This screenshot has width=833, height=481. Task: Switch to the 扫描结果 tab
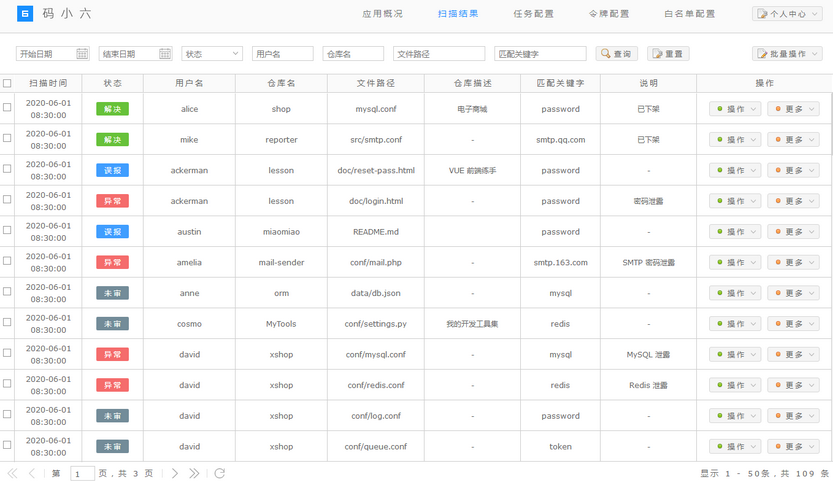click(x=458, y=14)
